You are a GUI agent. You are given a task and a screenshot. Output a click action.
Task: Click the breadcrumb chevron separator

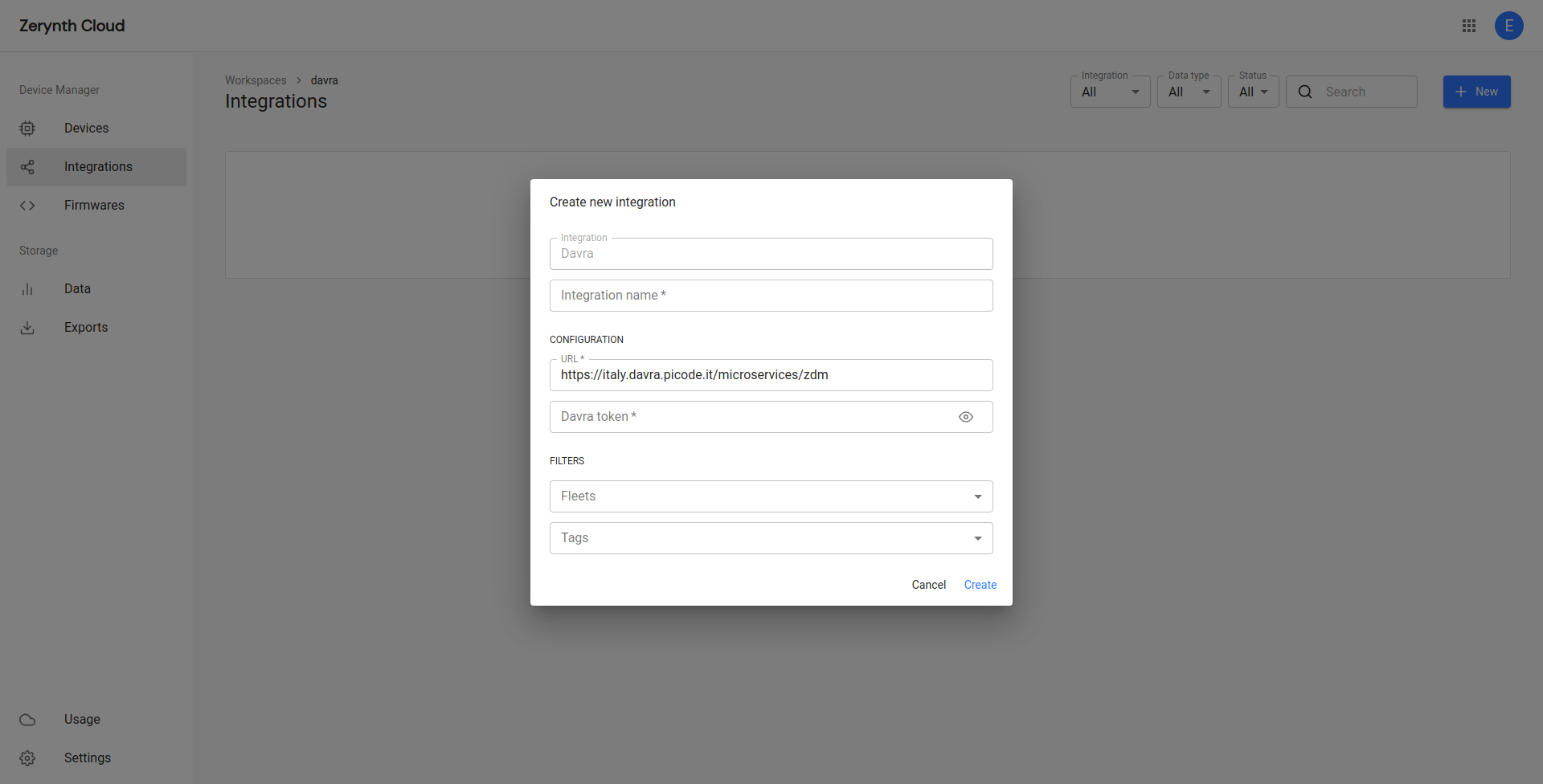pyautogui.click(x=299, y=80)
